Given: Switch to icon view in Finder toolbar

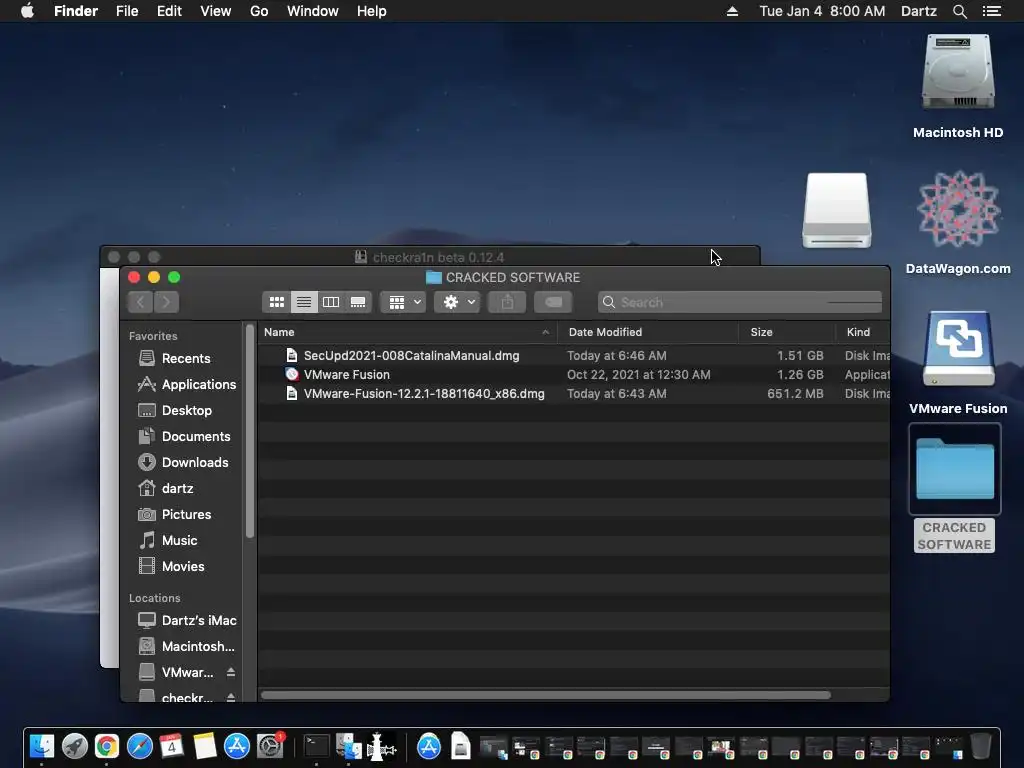Looking at the screenshot, I should point(277,302).
